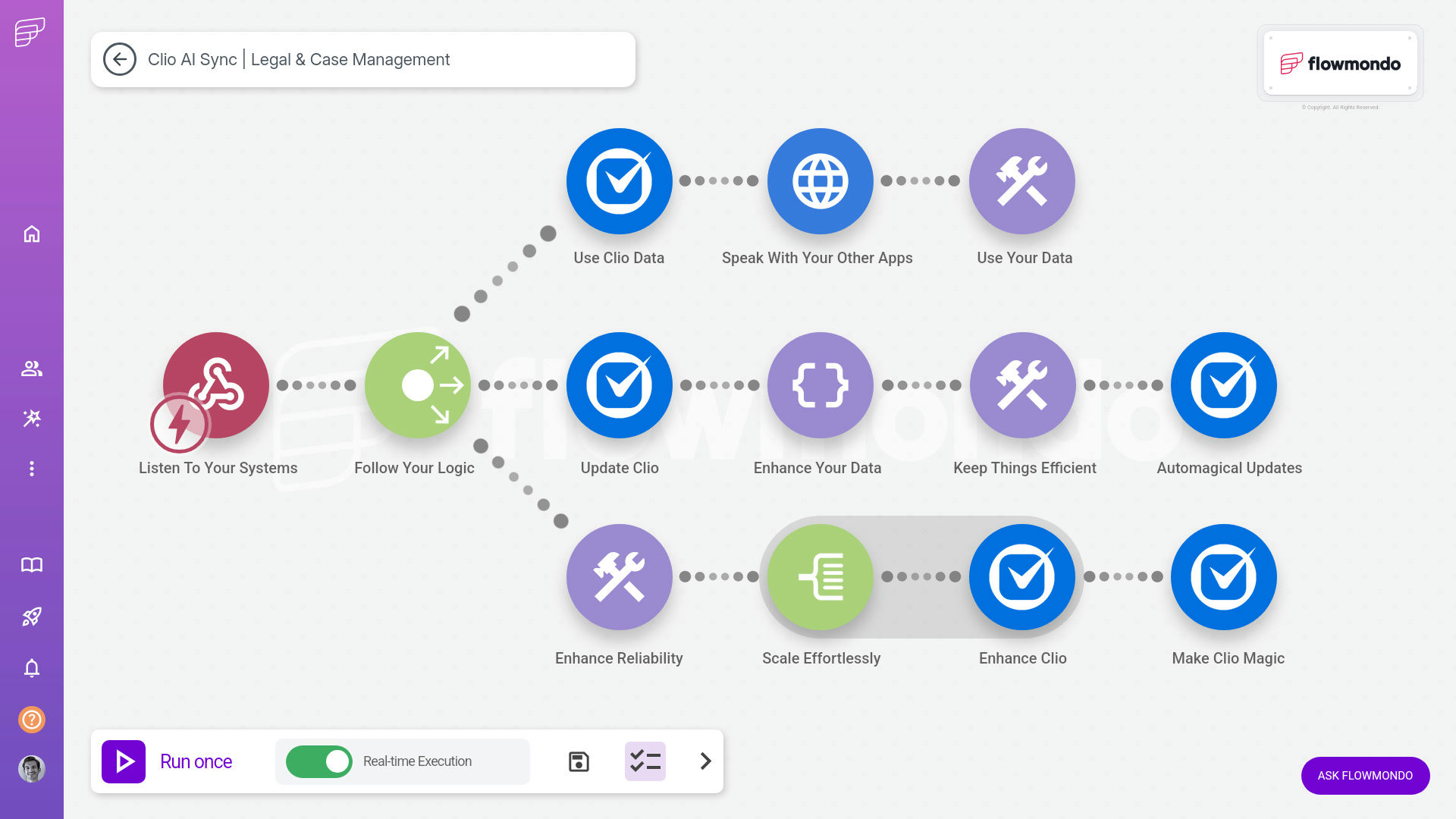Open the user profile avatar
The height and width of the screenshot is (819, 1456).
coord(32,769)
